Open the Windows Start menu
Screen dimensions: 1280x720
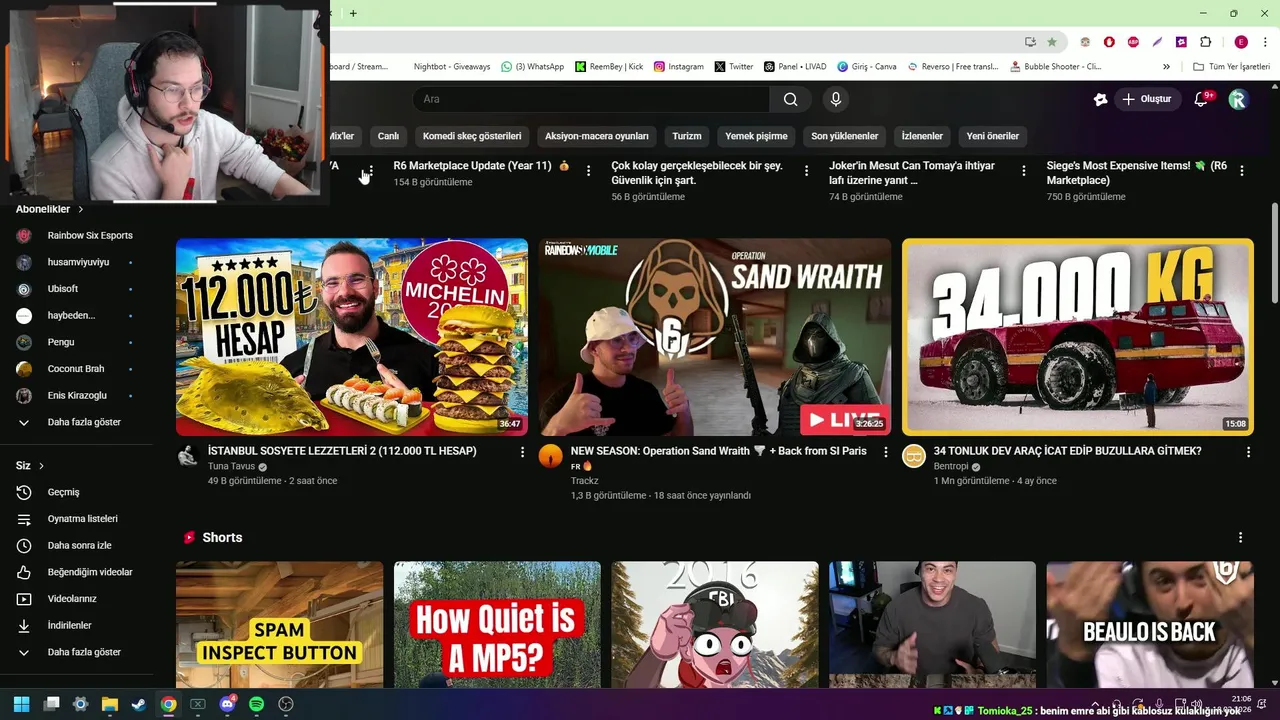tap(22, 704)
